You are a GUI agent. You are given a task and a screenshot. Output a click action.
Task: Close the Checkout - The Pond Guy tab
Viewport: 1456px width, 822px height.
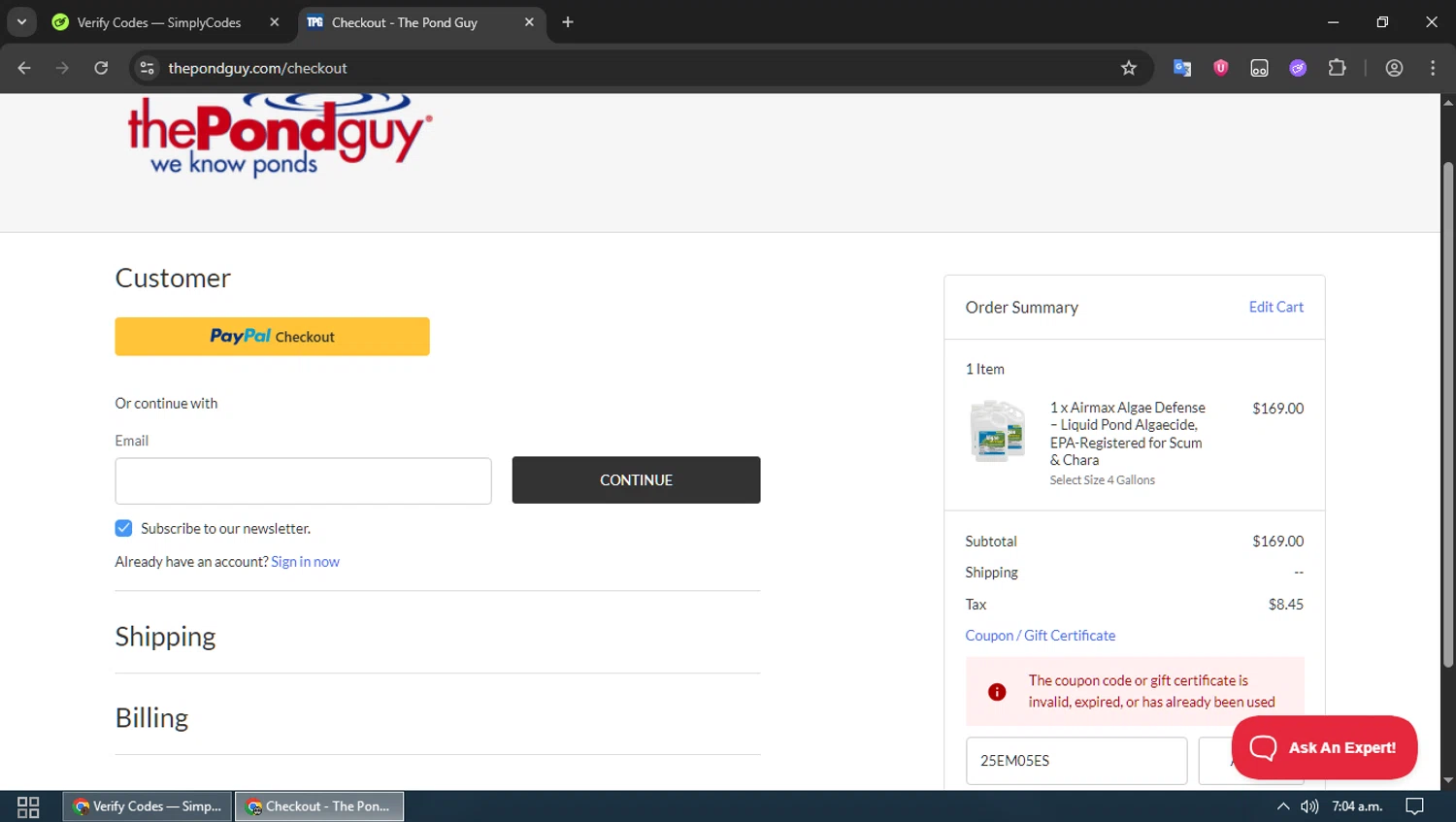coord(529,22)
